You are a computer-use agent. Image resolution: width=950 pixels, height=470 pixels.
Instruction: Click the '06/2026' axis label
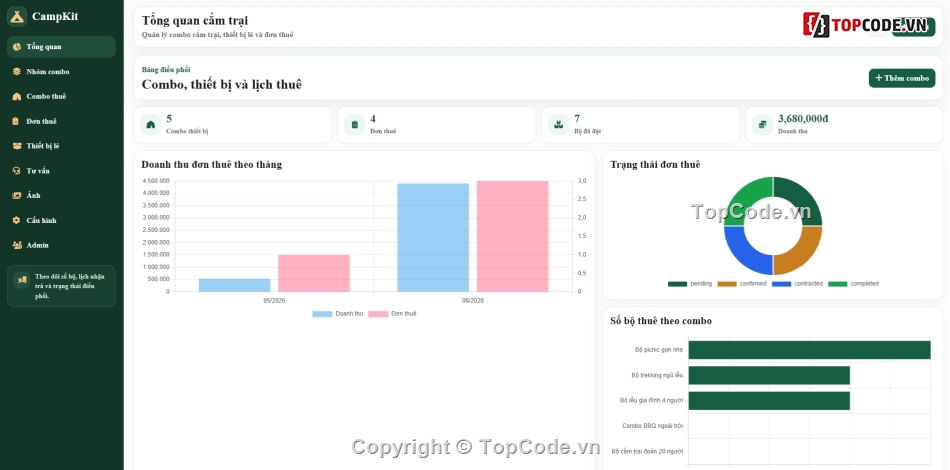(473, 300)
